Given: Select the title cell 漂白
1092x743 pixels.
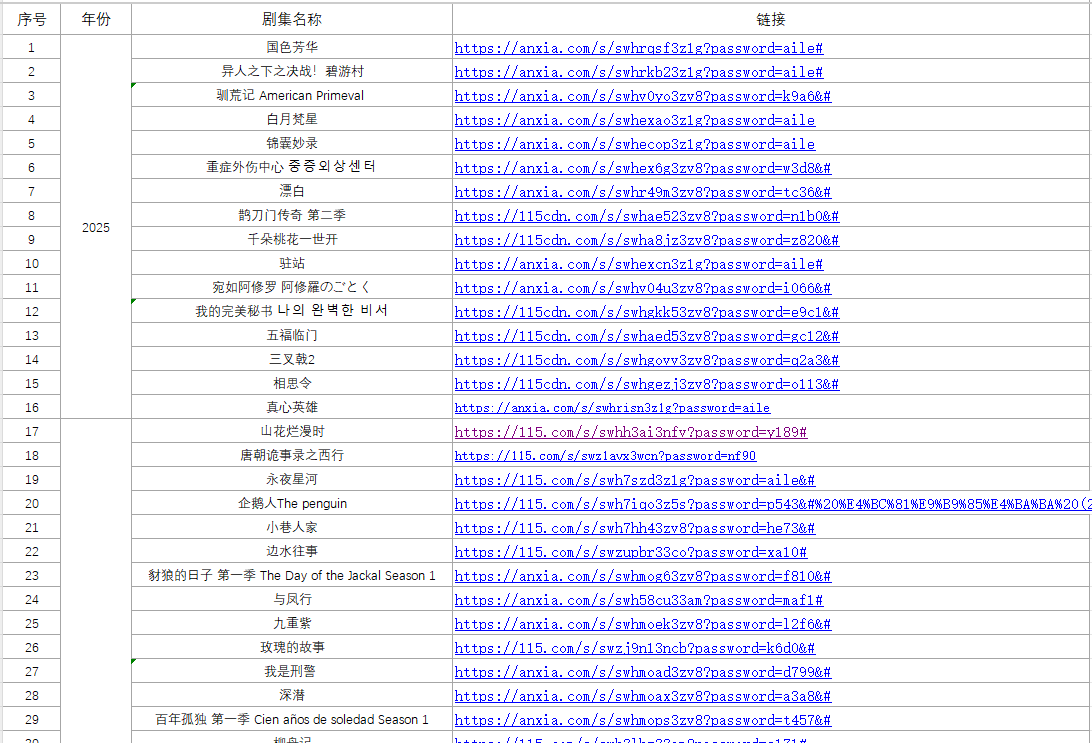Looking at the screenshot, I should [x=292, y=191].
